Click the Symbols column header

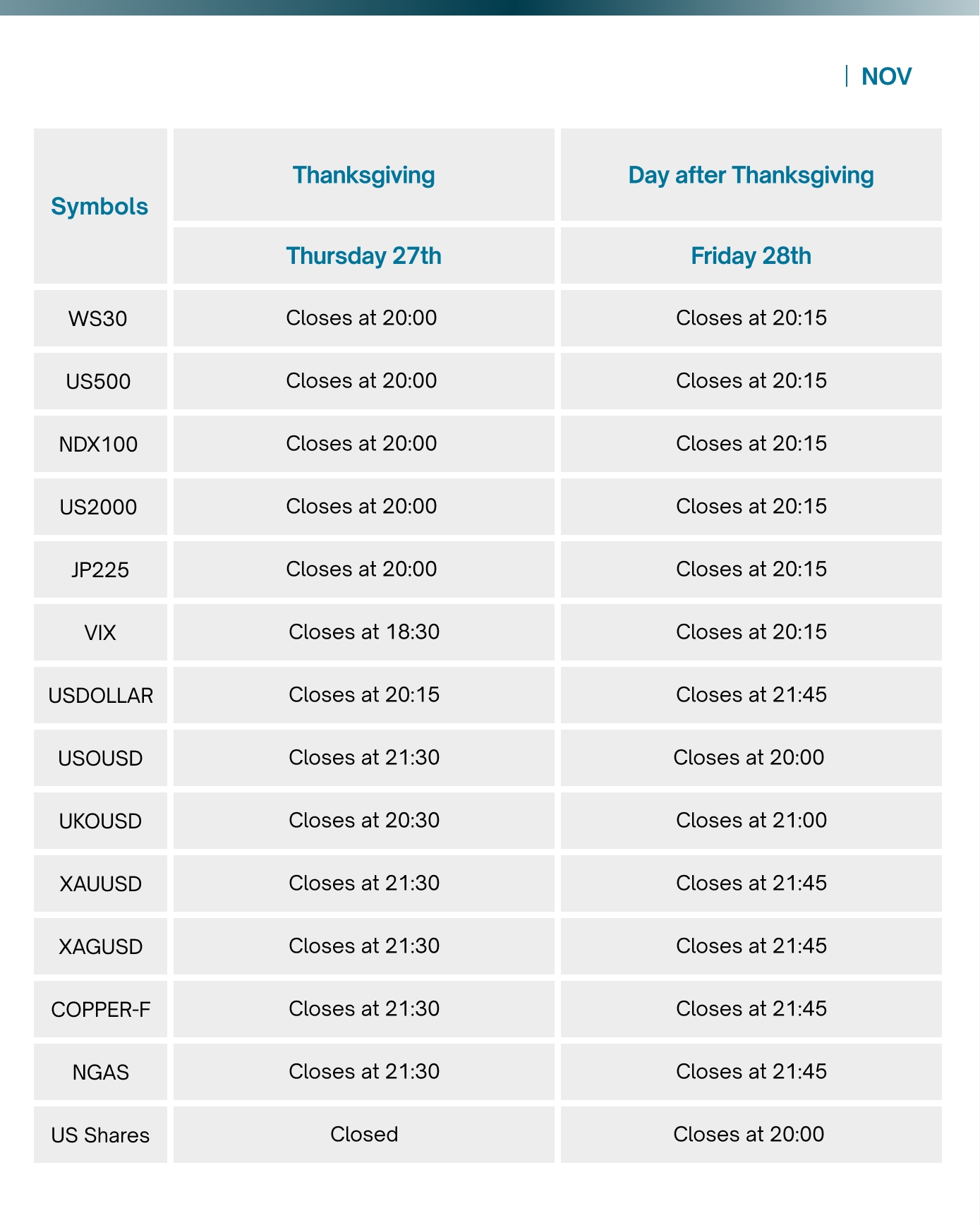point(99,206)
